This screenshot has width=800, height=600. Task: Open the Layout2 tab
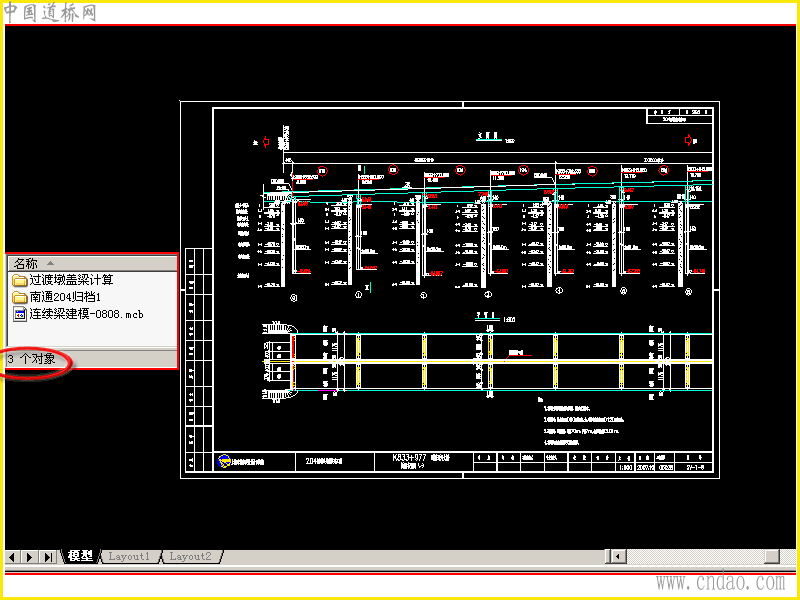190,556
